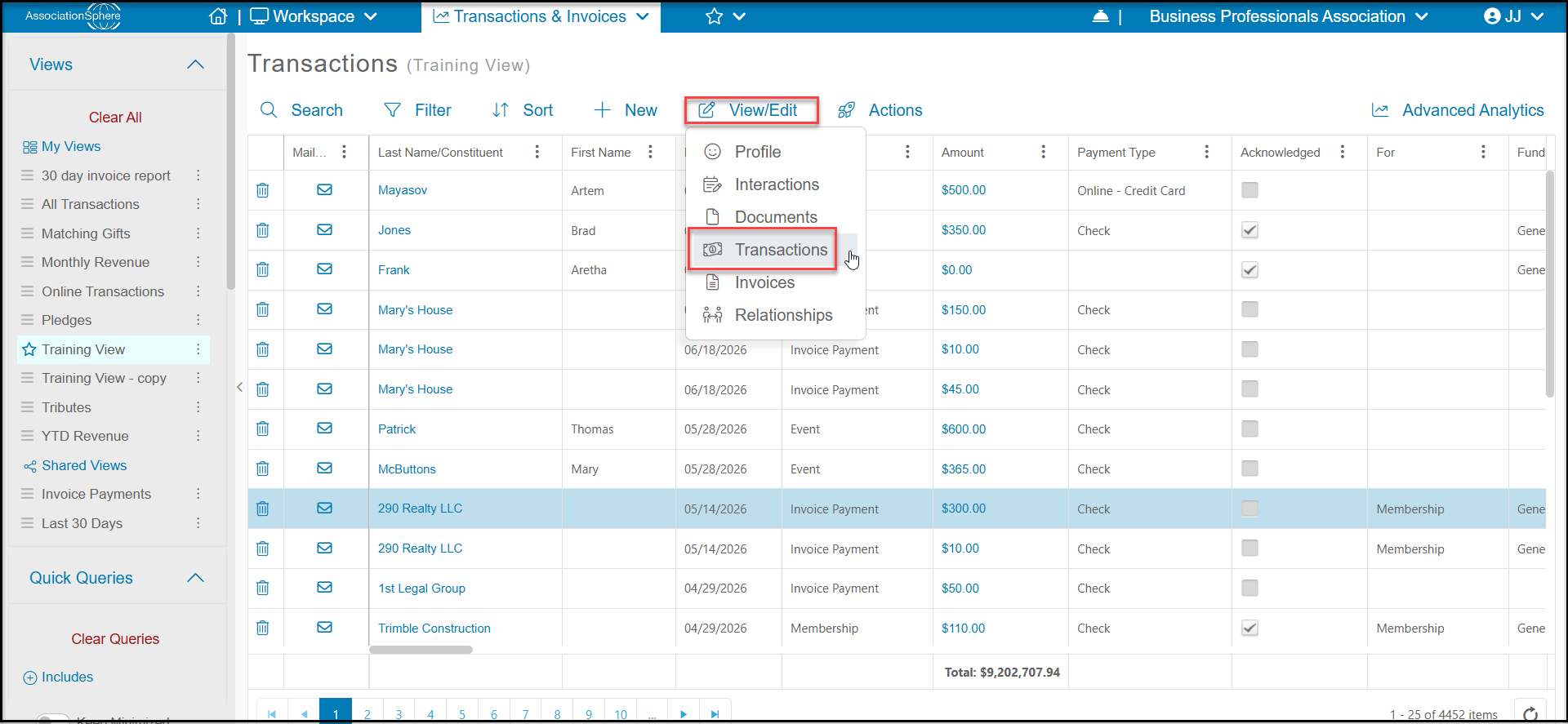1568x724 pixels.
Task: Go to the Home icon
Action: [x=218, y=16]
